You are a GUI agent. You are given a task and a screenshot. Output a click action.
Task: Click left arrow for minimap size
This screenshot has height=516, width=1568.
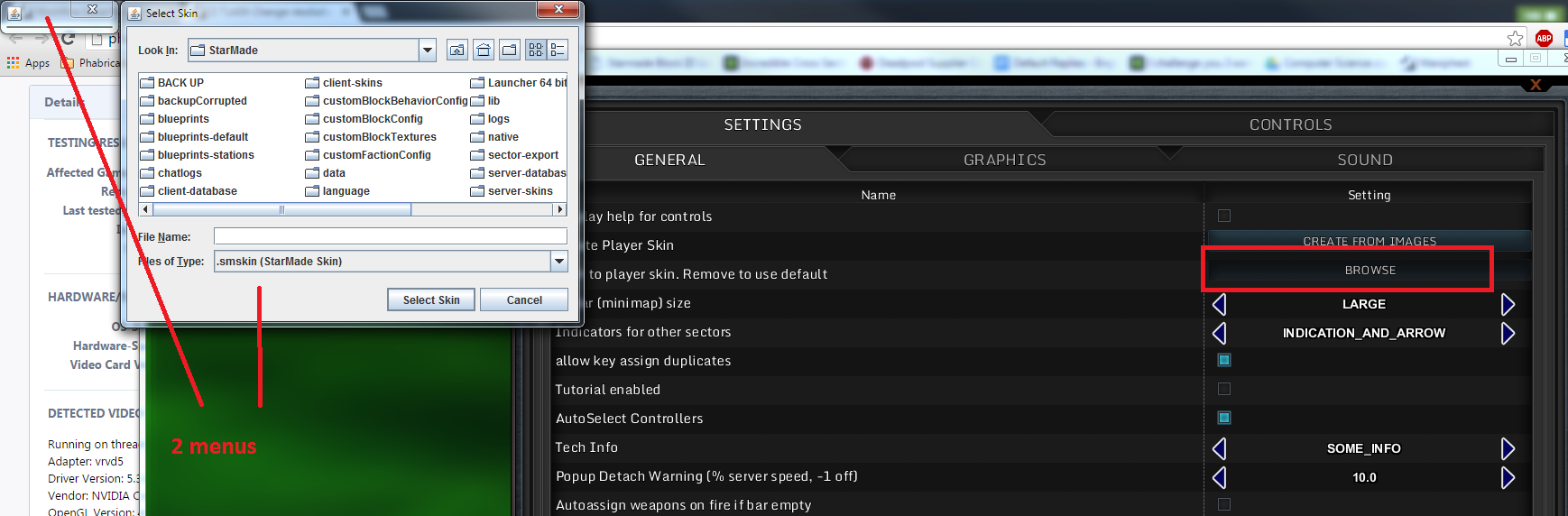1219,304
